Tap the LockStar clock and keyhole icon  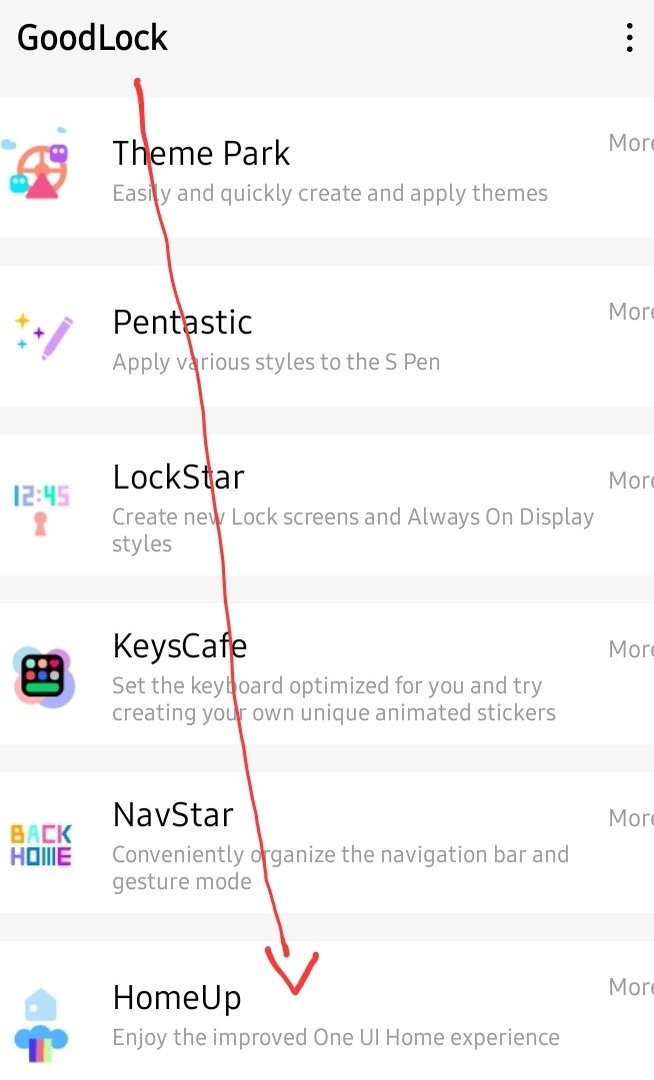point(41,508)
